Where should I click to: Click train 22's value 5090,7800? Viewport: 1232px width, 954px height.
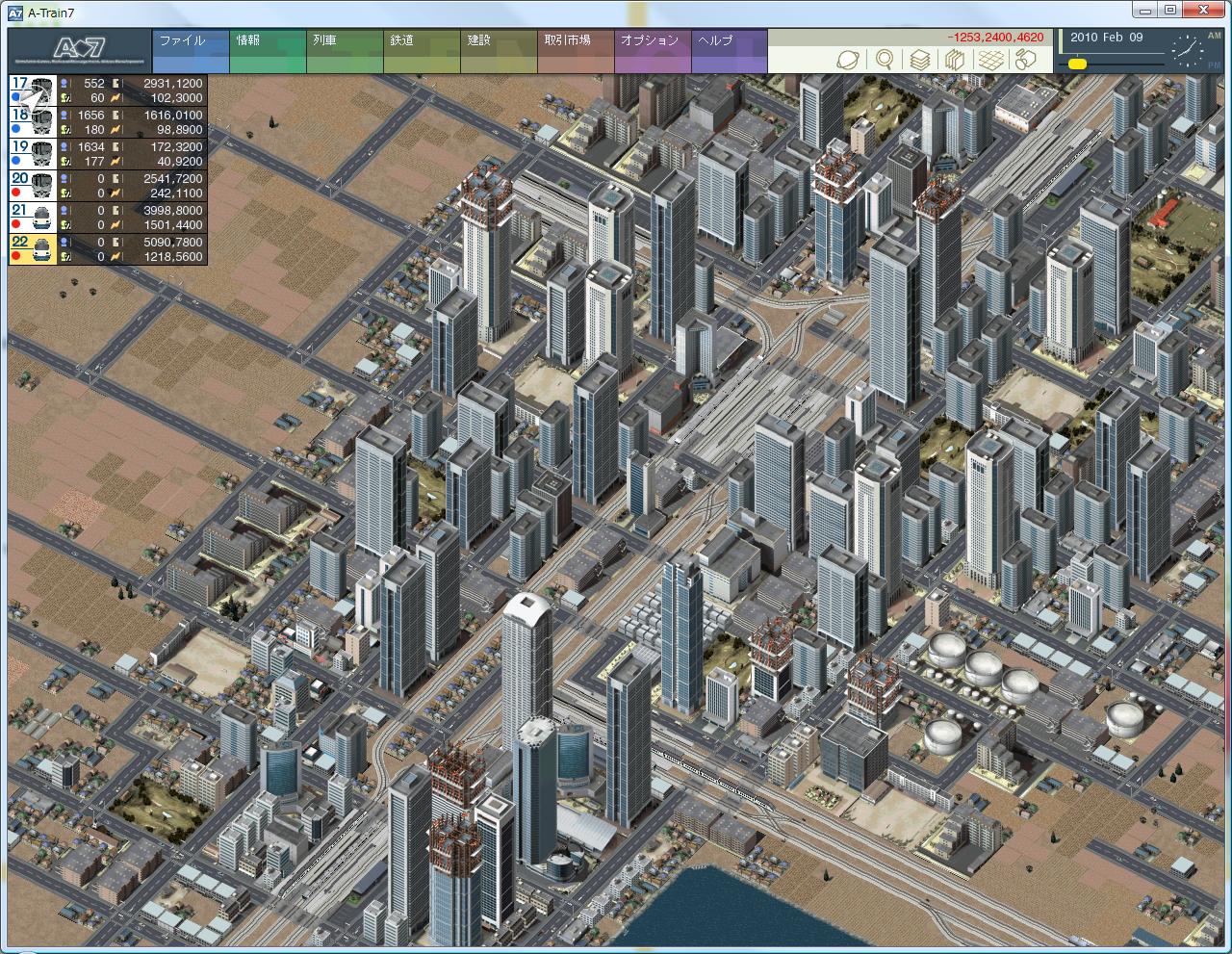pyautogui.click(x=173, y=243)
